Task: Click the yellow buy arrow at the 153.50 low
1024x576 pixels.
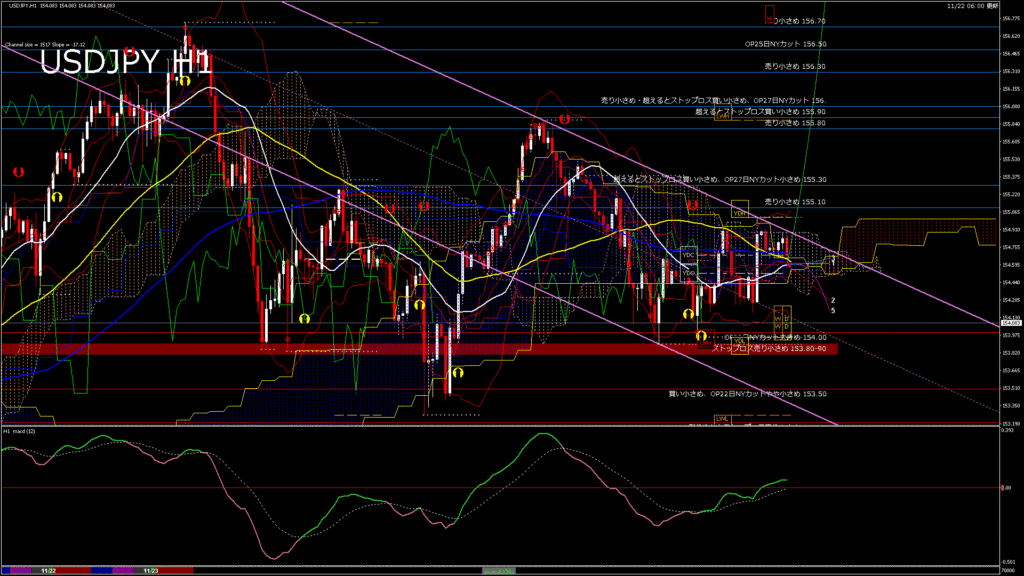Action: point(458,373)
